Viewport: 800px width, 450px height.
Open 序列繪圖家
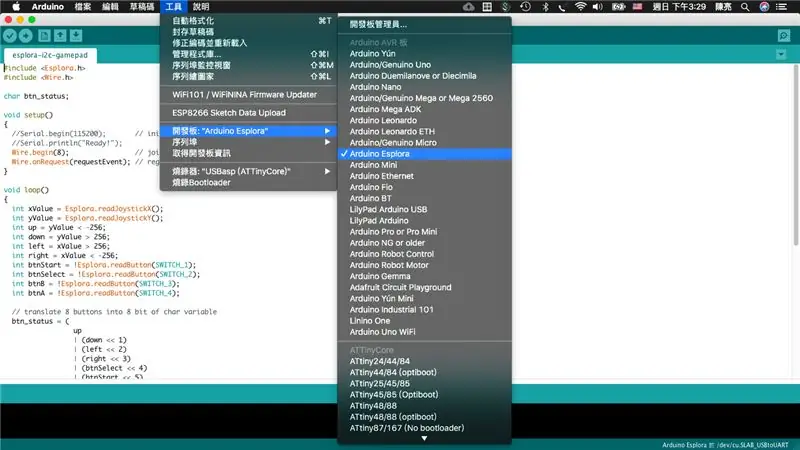[248, 77]
